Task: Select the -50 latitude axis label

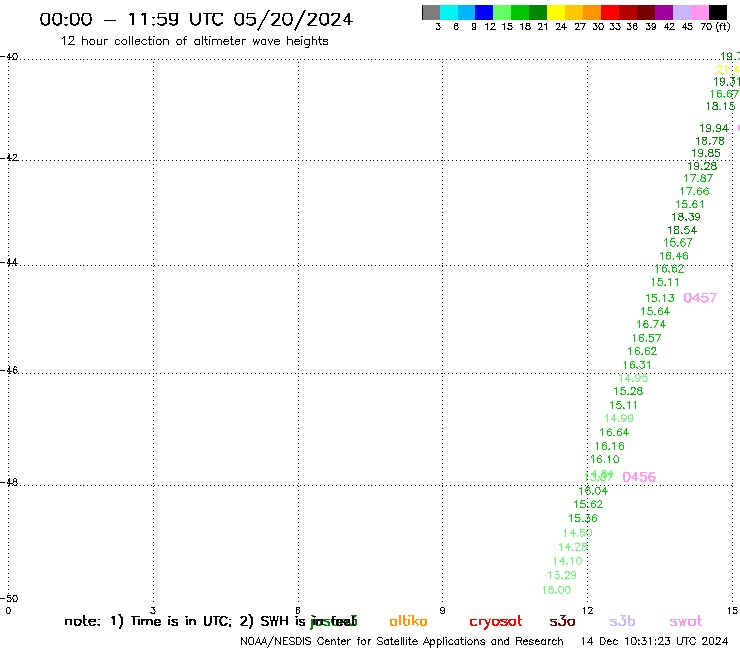Action: [x=9, y=599]
